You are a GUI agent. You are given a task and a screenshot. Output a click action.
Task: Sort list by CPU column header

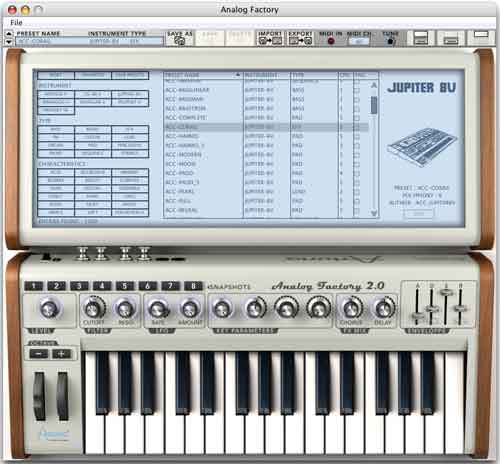pyautogui.click(x=345, y=75)
